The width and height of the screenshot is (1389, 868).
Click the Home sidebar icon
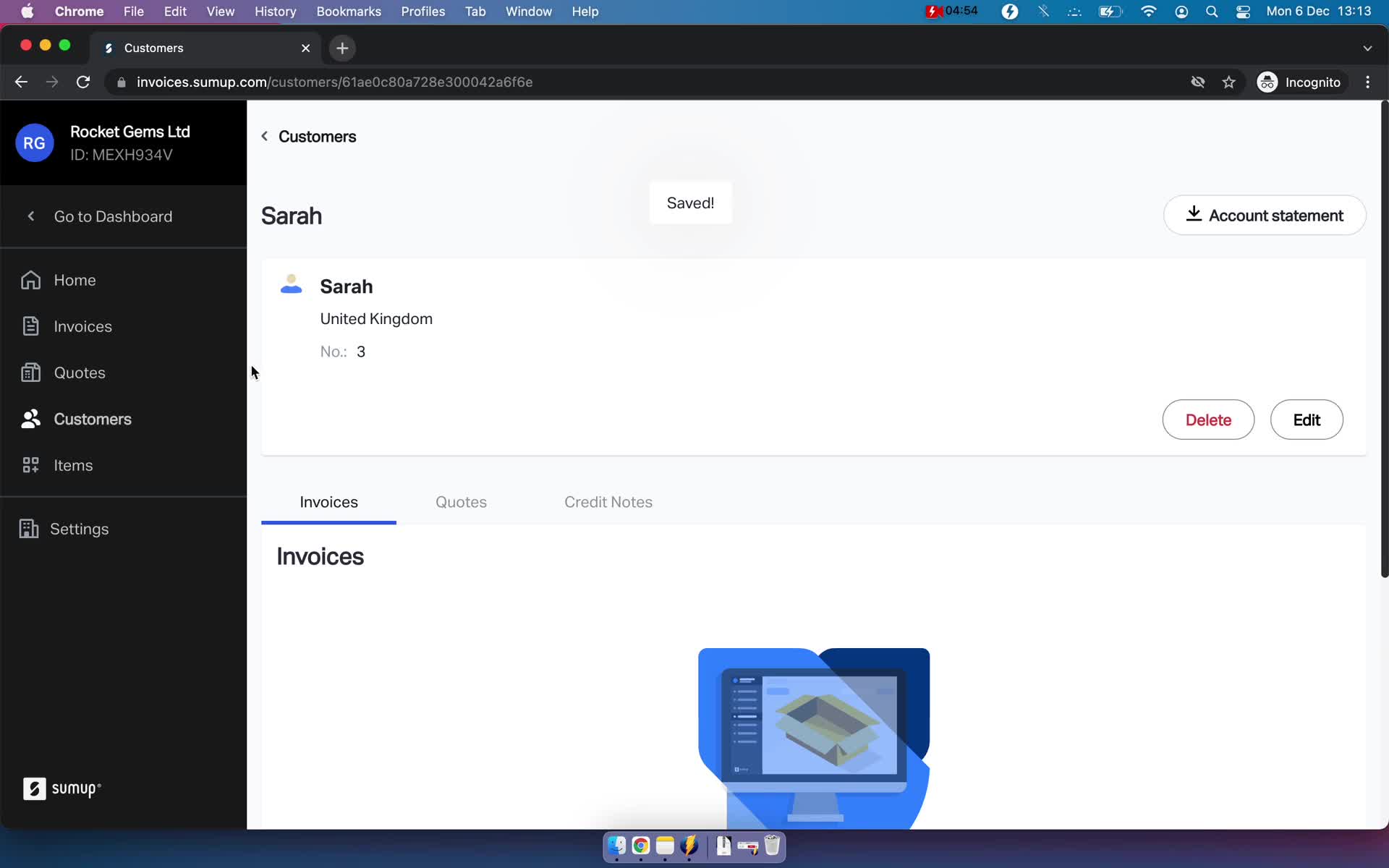30,279
